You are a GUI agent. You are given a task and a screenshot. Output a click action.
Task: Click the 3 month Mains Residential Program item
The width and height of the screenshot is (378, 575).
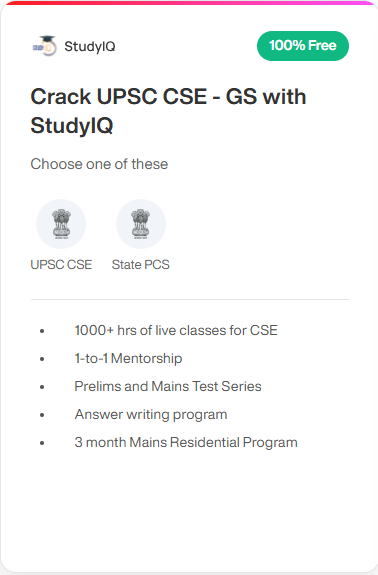[186, 443]
